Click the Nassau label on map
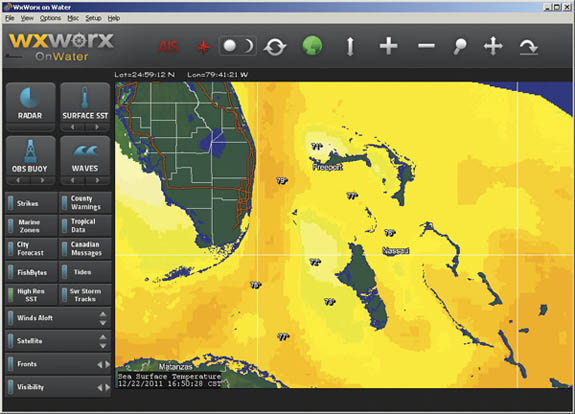This screenshot has width=575, height=414. [x=396, y=251]
